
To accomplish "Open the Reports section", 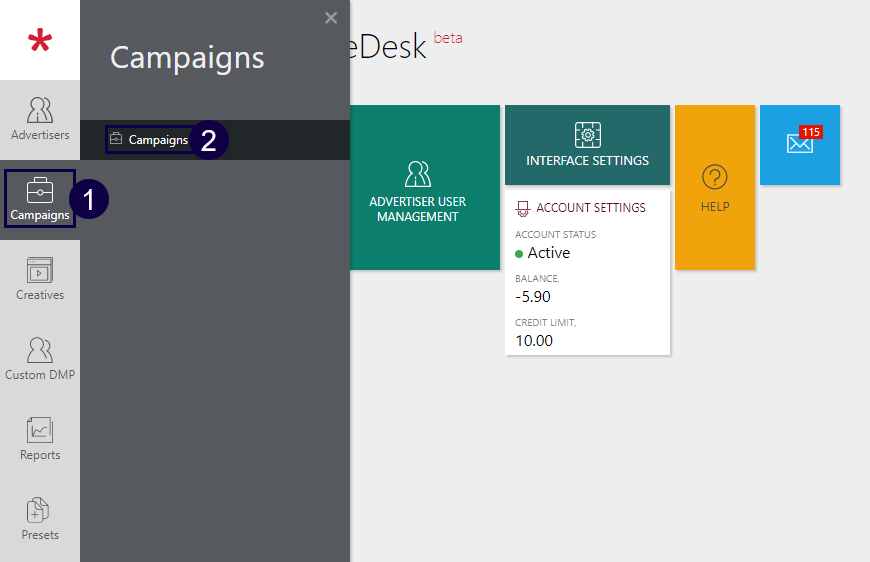I will 40,439.
